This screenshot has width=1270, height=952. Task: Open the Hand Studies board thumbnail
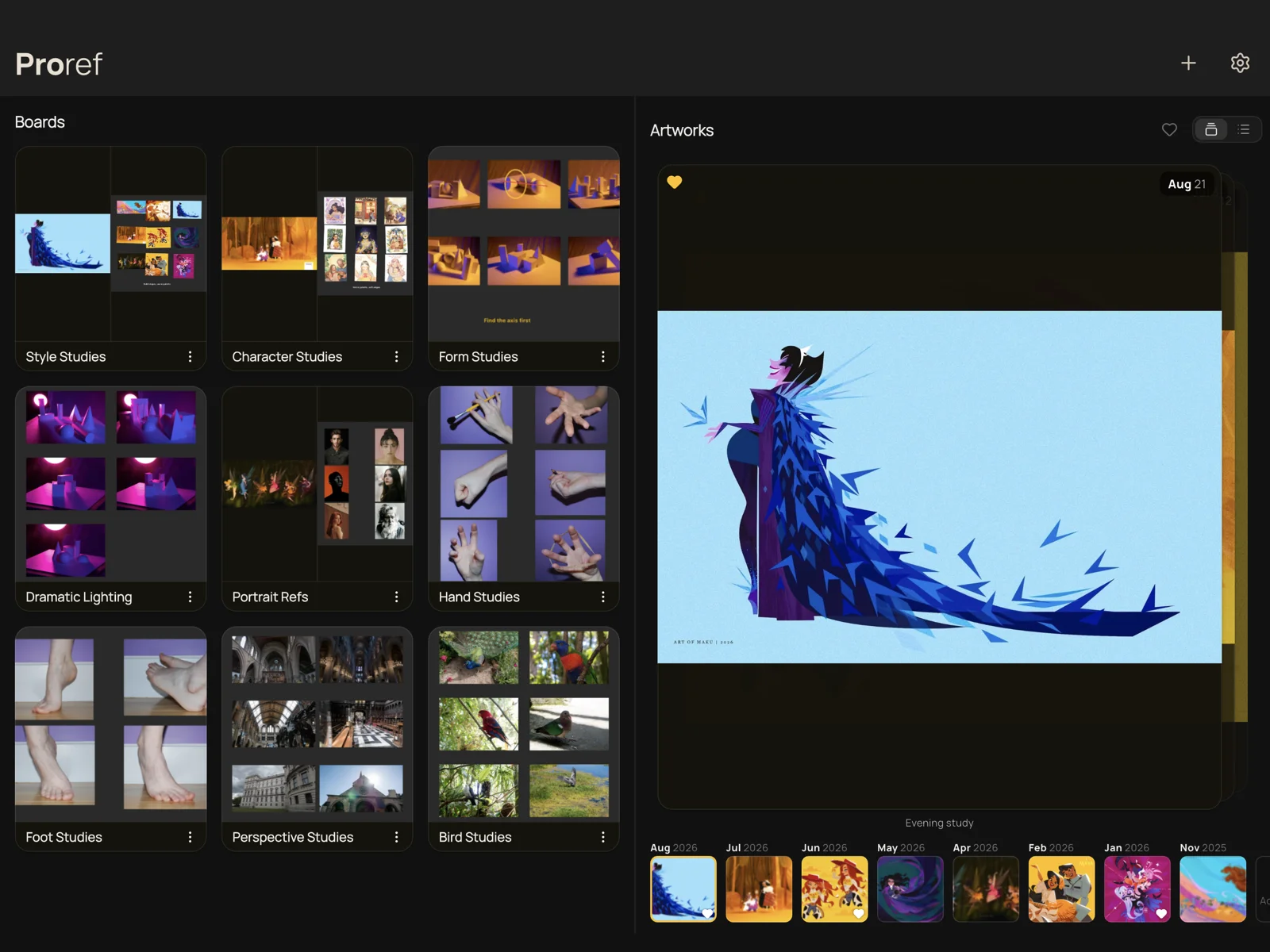click(524, 484)
